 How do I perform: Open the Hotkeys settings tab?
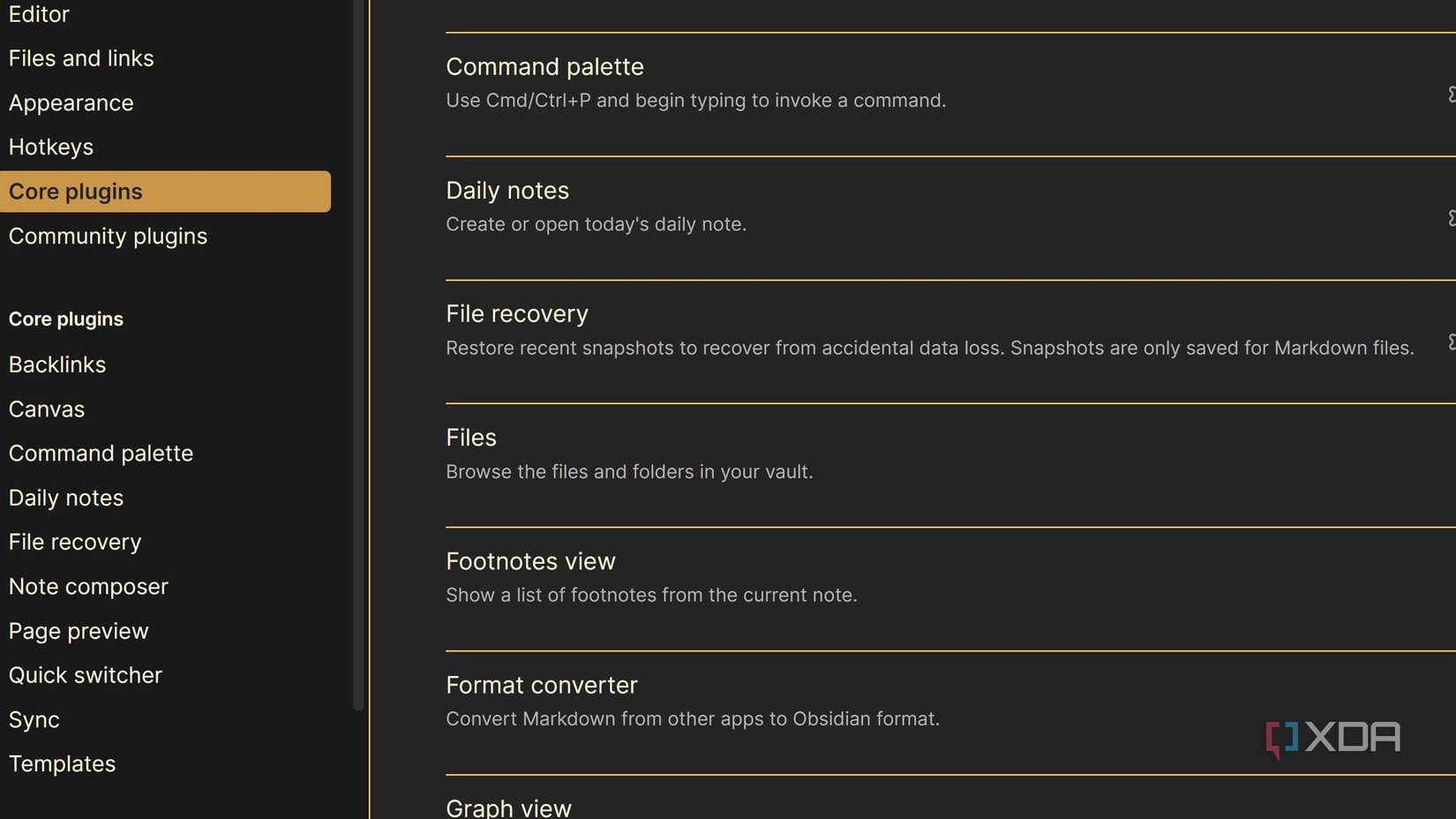tap(51, 147)
